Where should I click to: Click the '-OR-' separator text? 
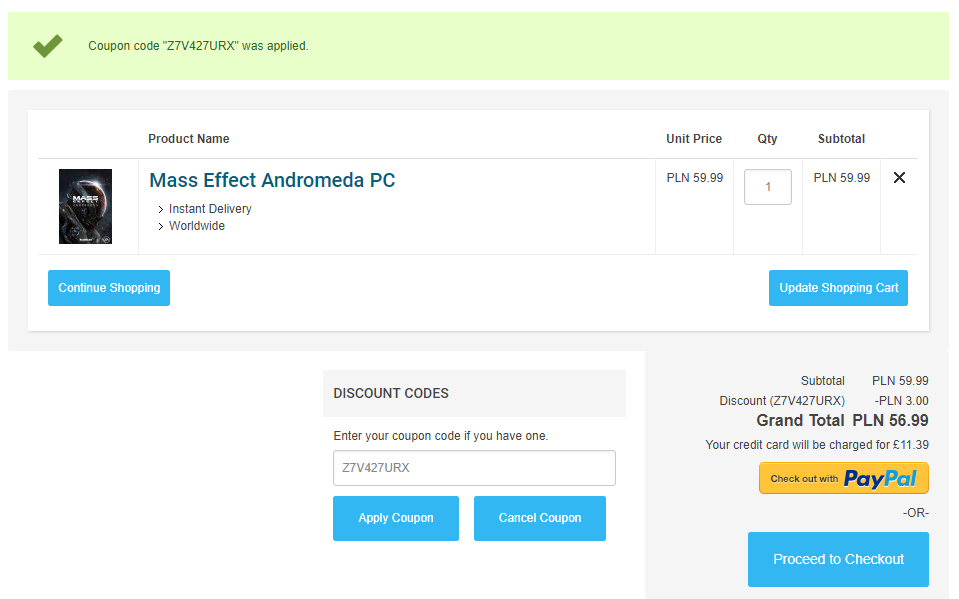(x=916, y=513)
